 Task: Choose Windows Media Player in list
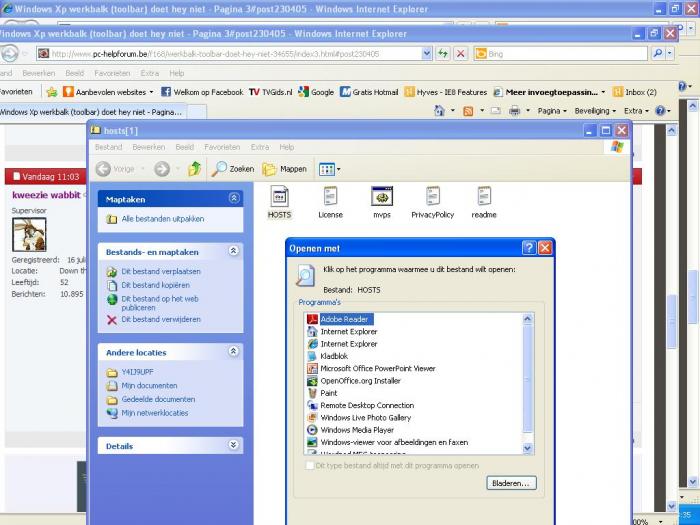click(x=350, y=430)
